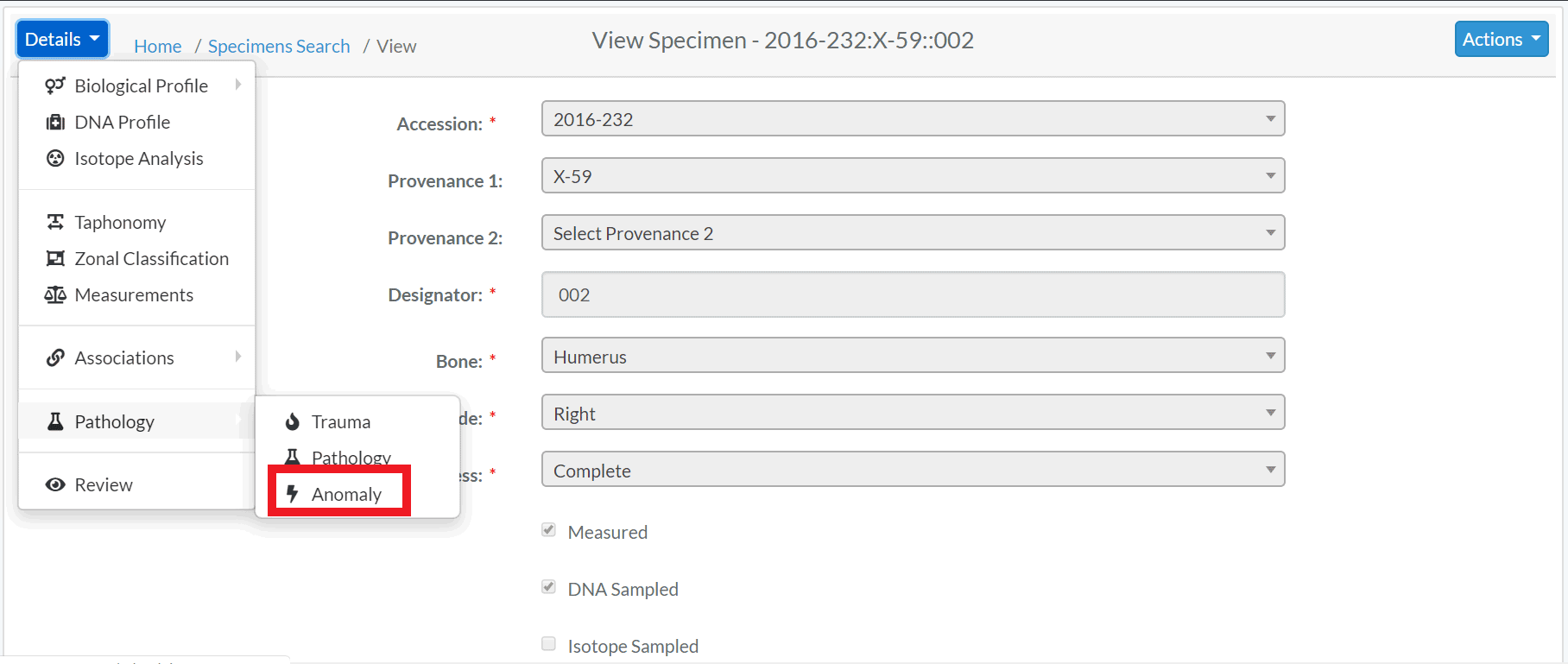This screenshot has height=664, width=1568.
Task: Click the Zonal Classification icon
Action: tap(55, 258)
